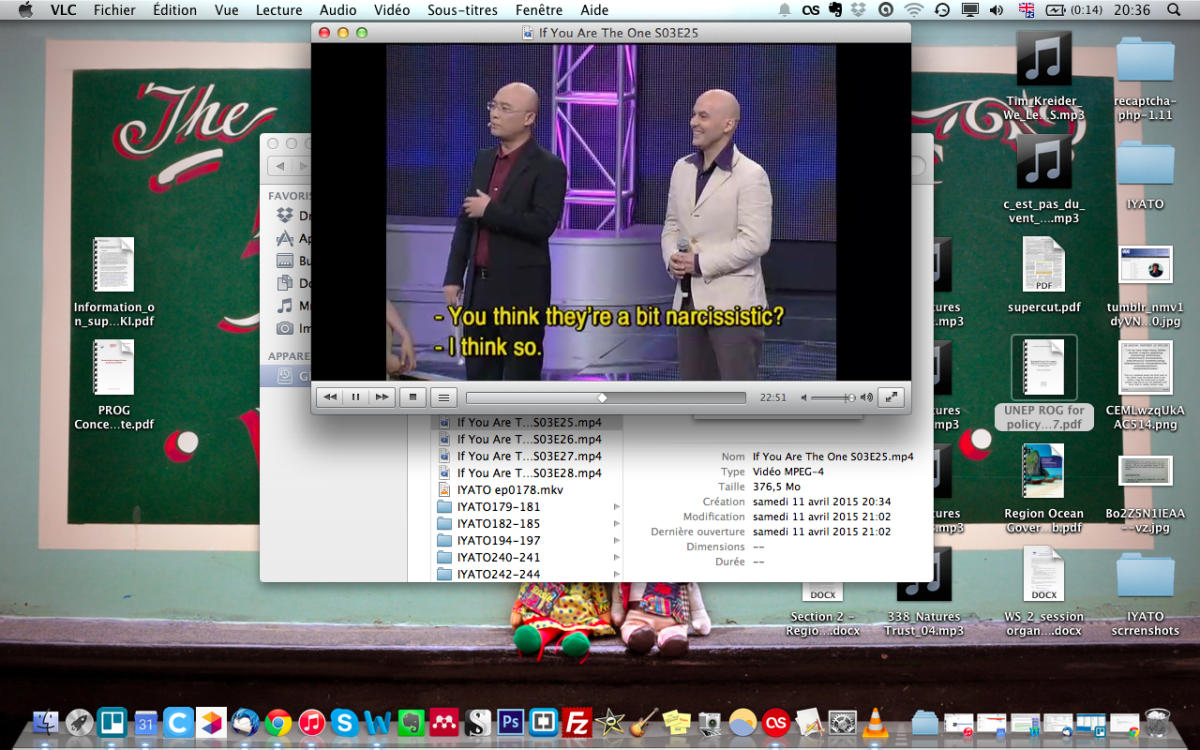Mute audio using the small speaker icon
1200x750 pixels.
804,398
